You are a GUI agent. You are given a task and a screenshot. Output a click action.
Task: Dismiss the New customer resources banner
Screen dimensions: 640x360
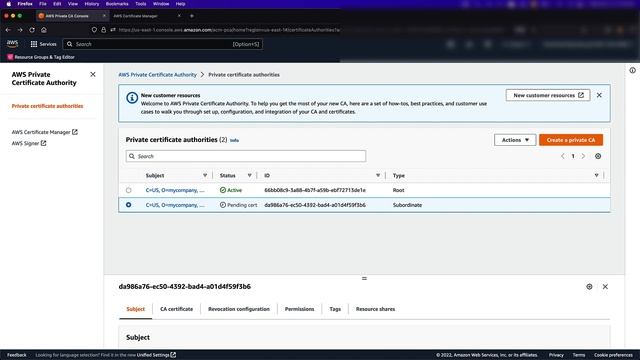pyautogui.click(x=599, y=95)
